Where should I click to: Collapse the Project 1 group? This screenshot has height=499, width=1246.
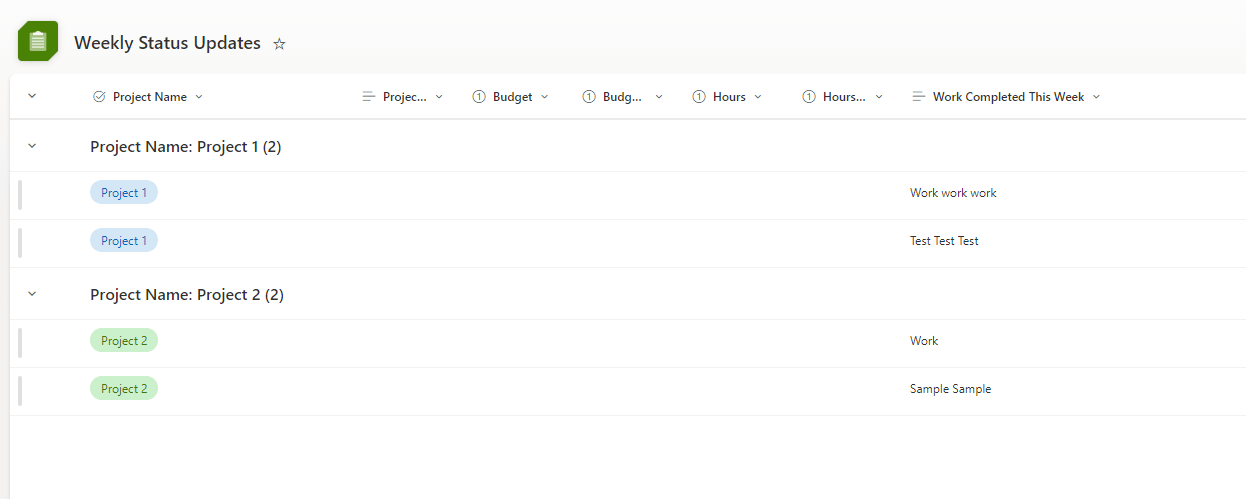point(32,146)
